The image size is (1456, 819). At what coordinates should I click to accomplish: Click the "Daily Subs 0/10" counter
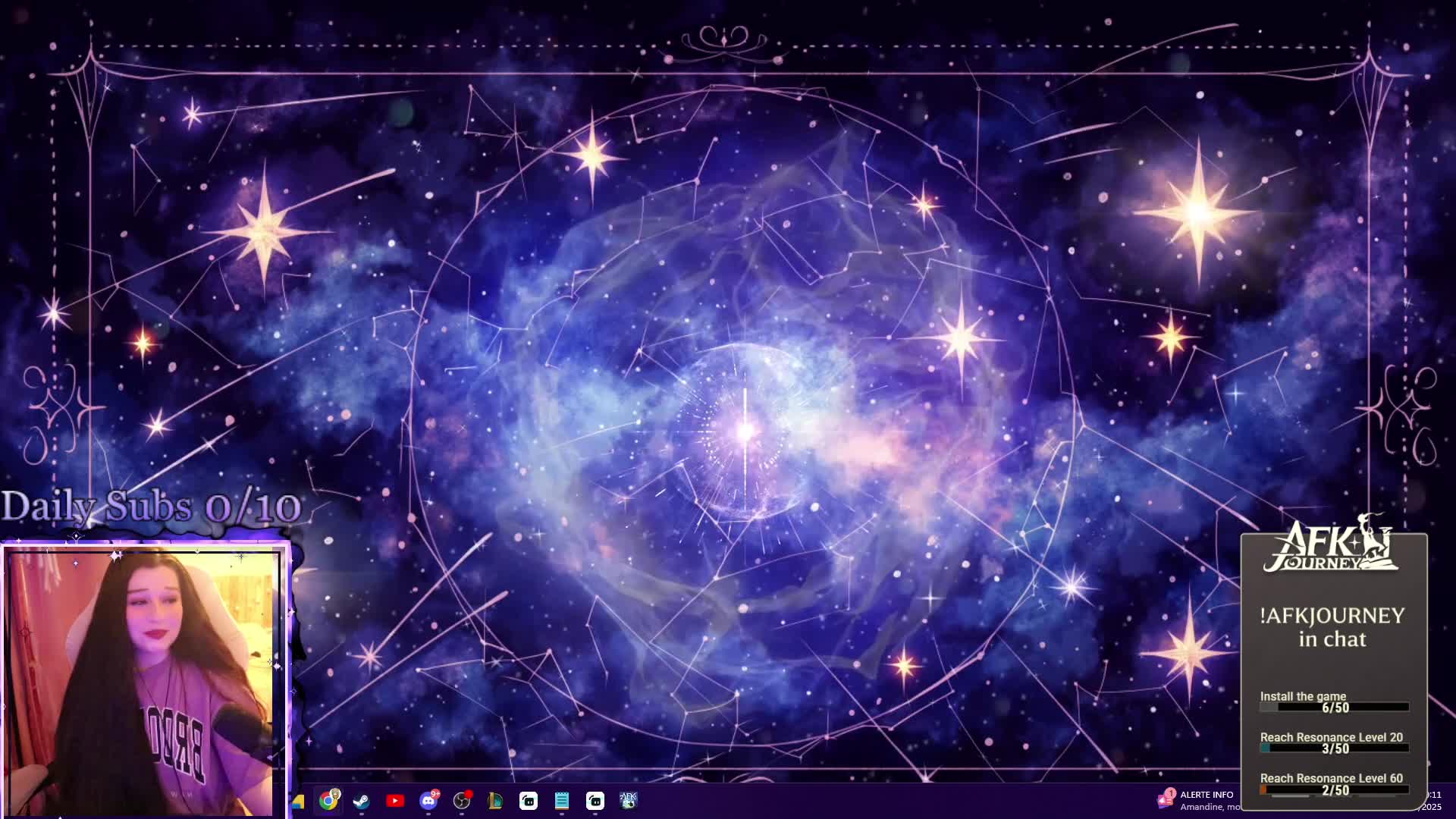tap(152, 507)
